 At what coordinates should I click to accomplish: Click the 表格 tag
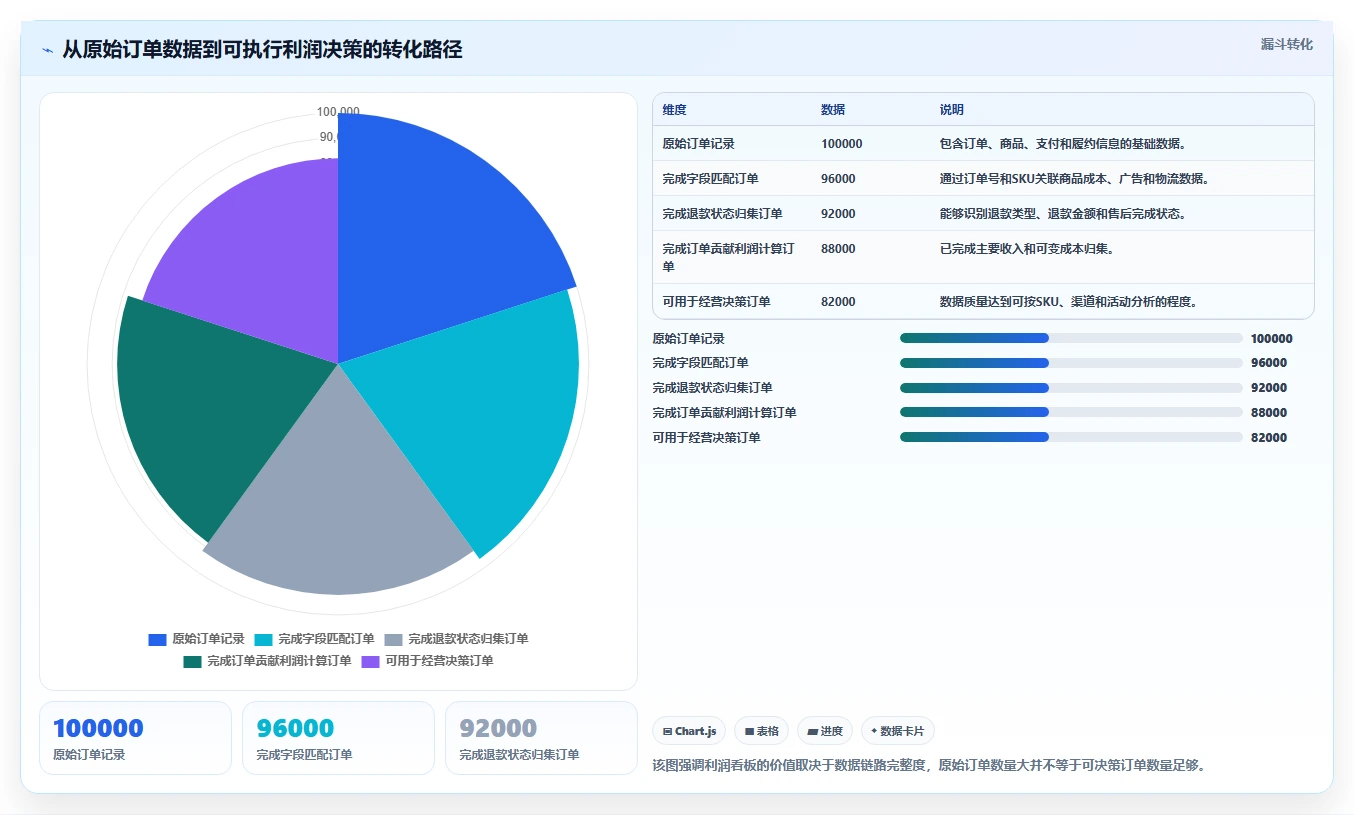click(762, 731)
